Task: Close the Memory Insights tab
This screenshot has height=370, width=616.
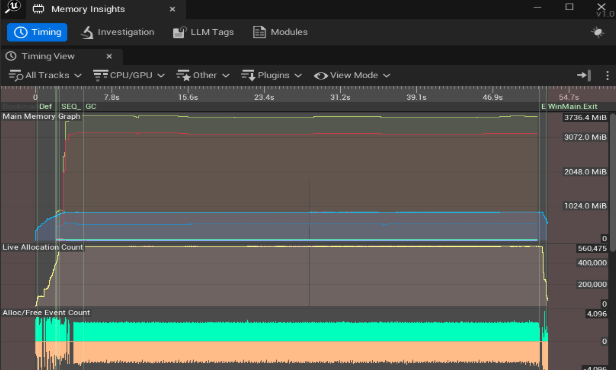Action: click(172, 9)
